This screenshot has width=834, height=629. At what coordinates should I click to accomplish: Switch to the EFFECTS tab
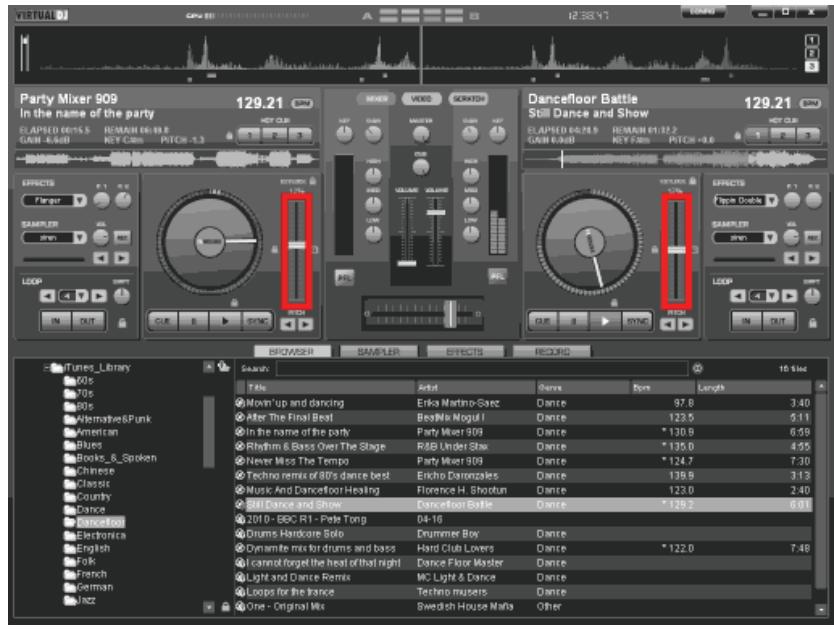point(465,351)
